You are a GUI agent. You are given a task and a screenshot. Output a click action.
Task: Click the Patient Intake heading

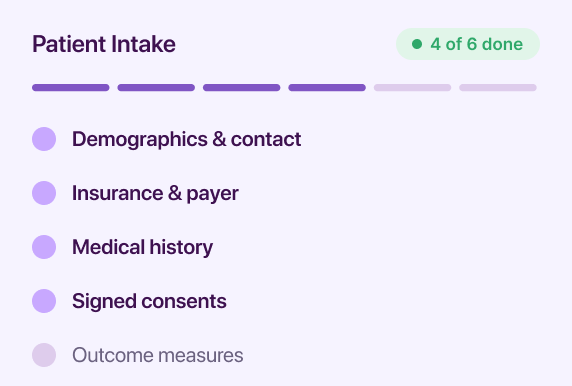pos(104,44)
